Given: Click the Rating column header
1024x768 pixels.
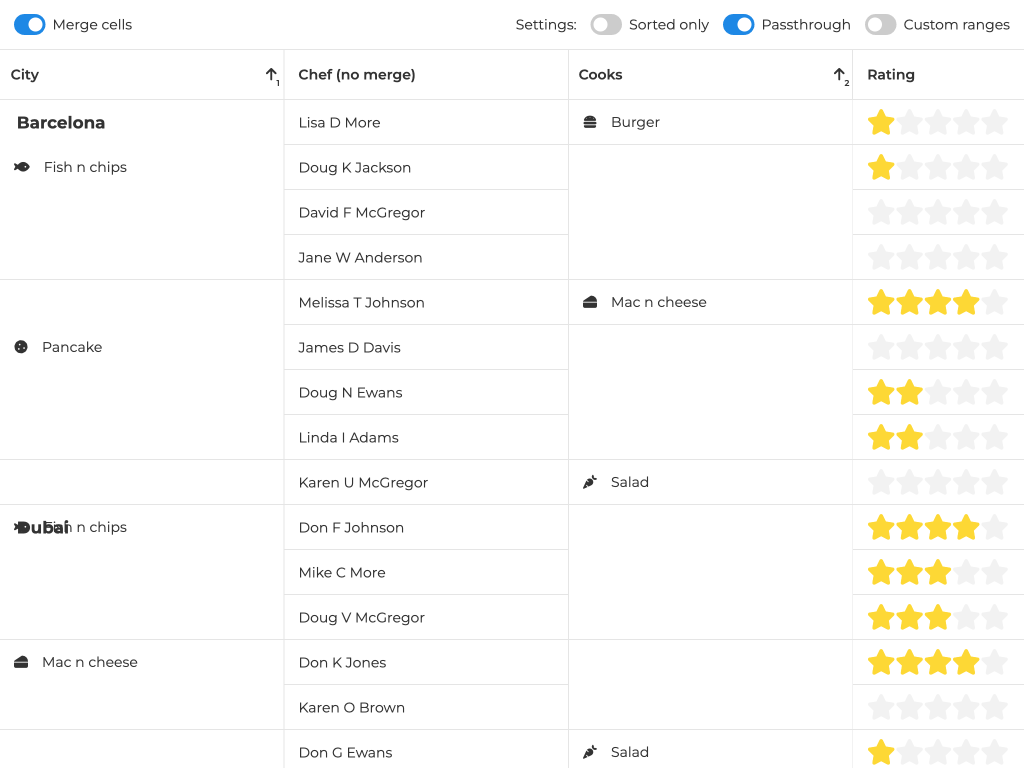Looking at the screenshot, I should [891, 75].
